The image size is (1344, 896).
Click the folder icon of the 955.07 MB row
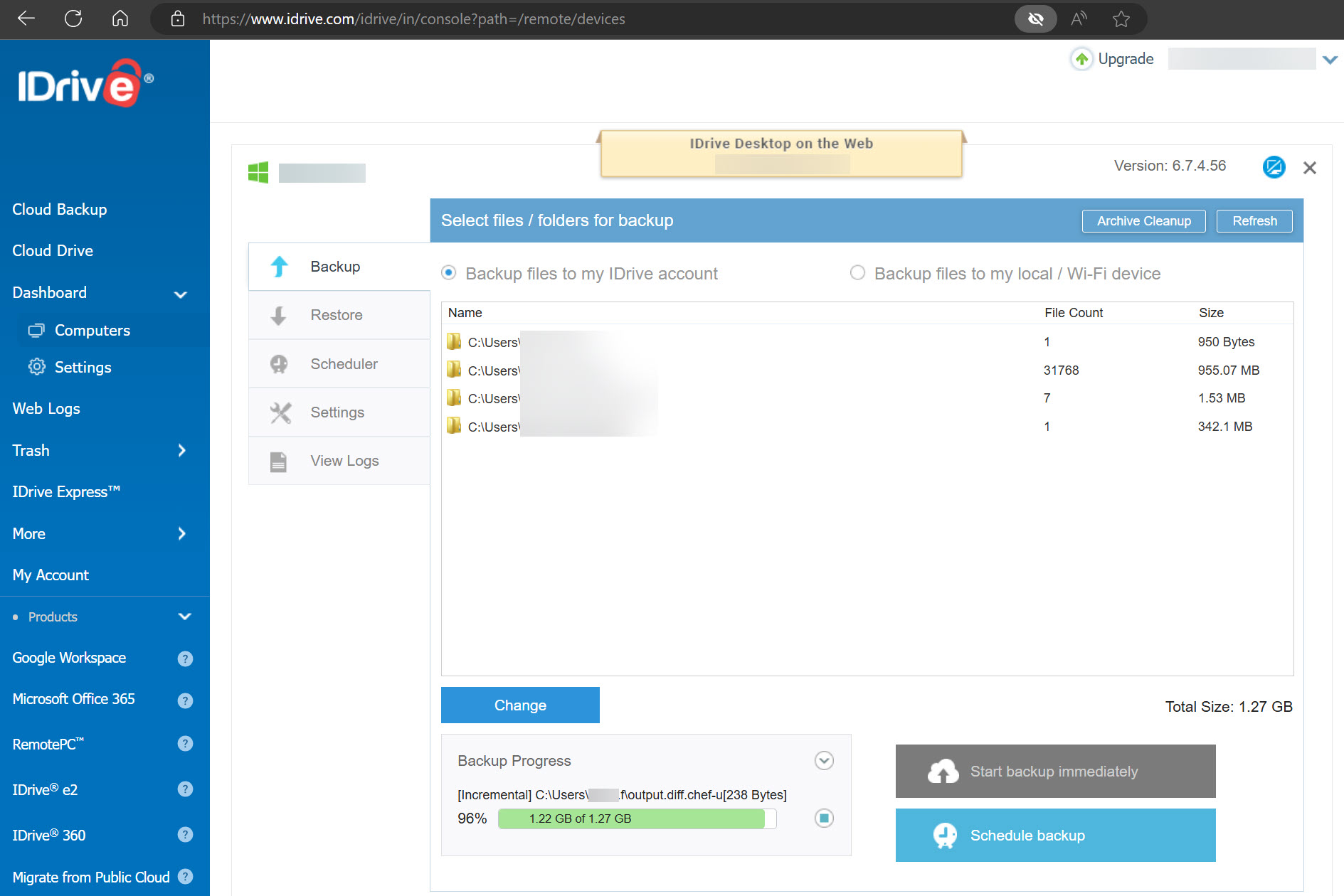[x=454, y=369]
